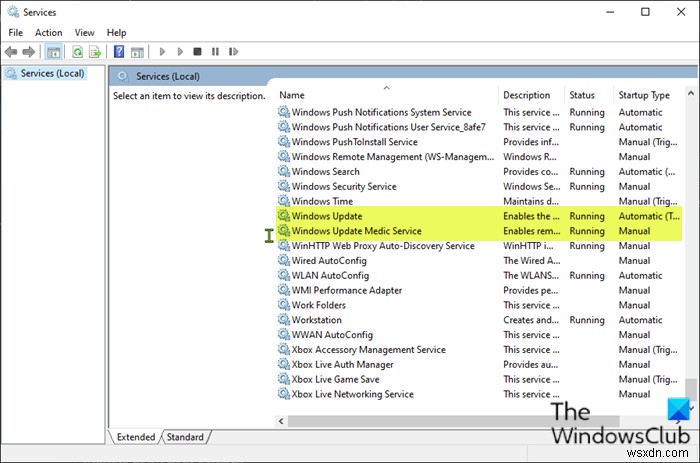
Task: Click the Start Service play icon
Action: 162,52
